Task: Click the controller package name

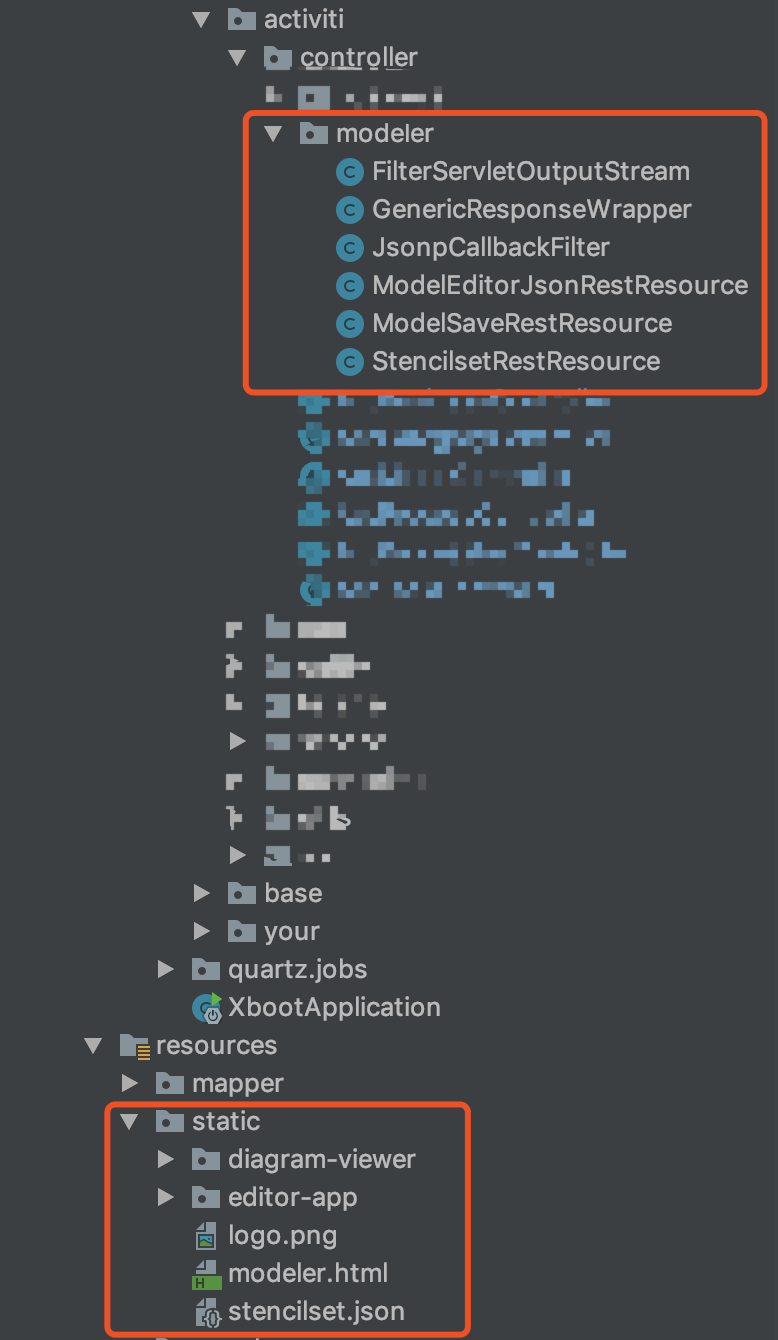Action: click(x=358, y=57)
